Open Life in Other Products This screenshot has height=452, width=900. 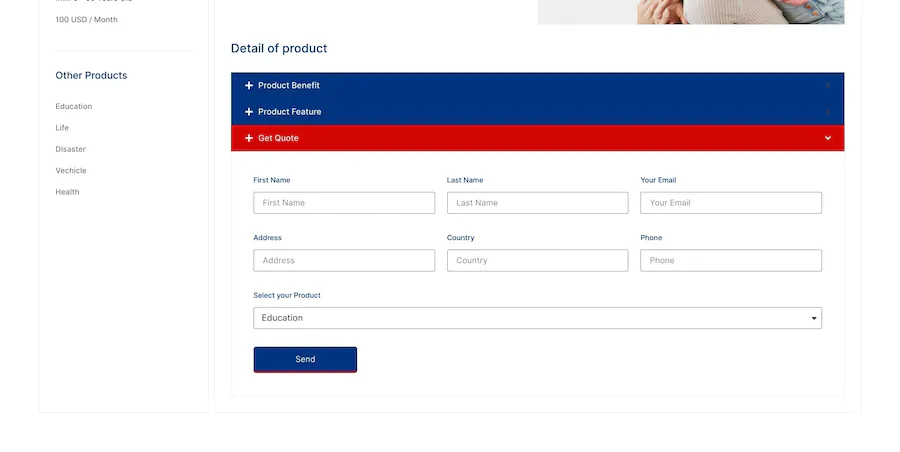tap(63, 128)
